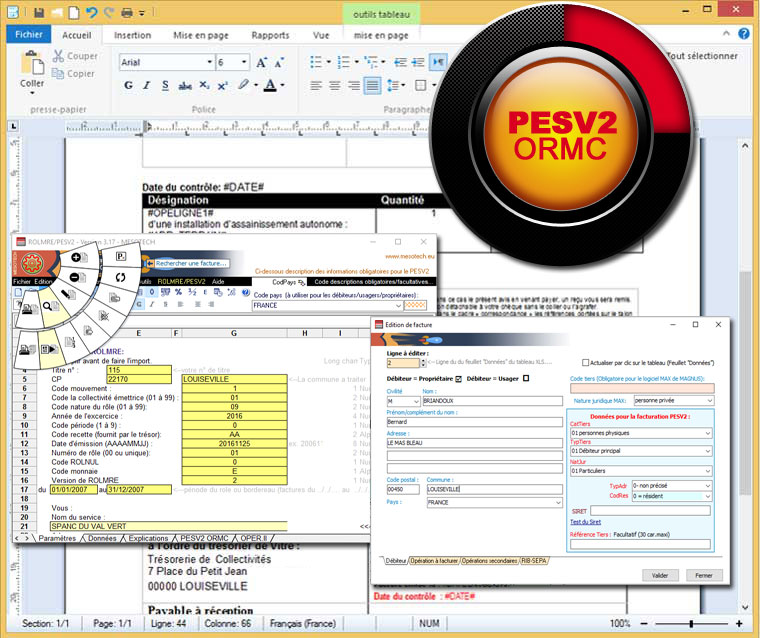Click the Undo arrow icon
The height and width of the screenshot is (638, 760).
pyautogui.click(x=91, y=13)
